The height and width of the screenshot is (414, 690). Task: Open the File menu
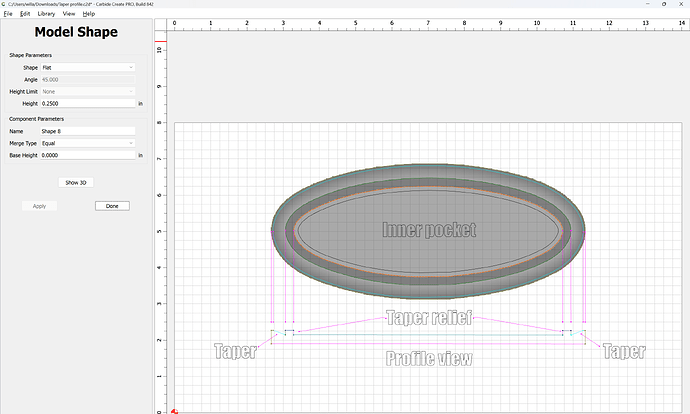tap(8, 14)
